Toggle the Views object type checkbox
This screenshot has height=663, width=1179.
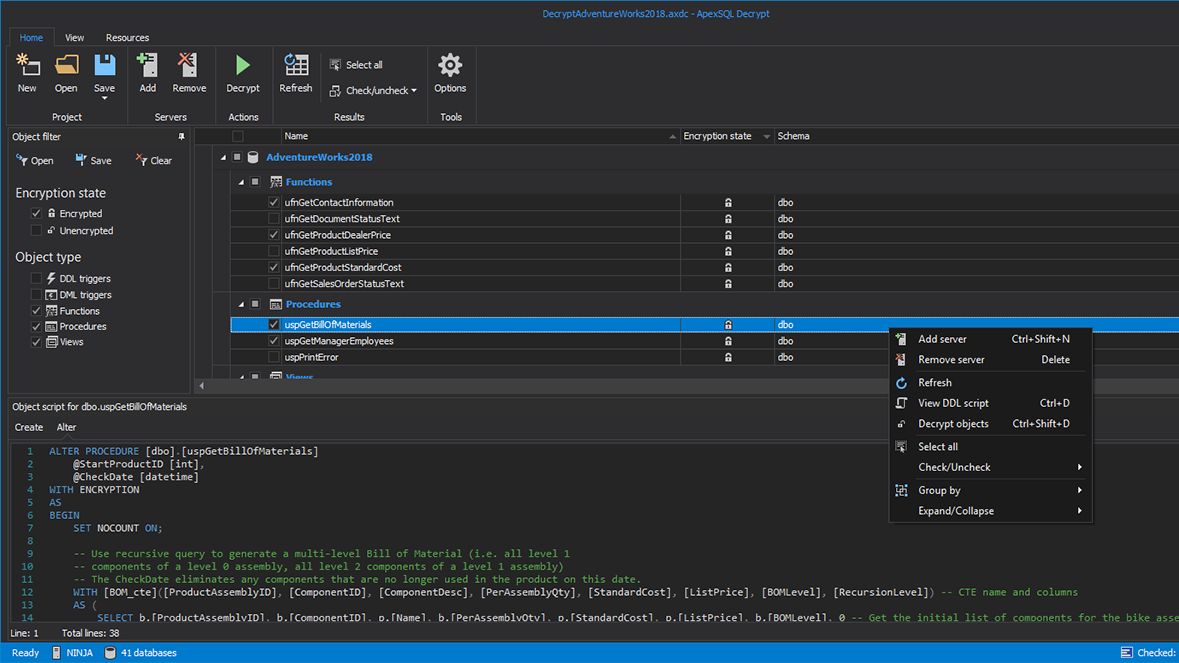point(36,342)
